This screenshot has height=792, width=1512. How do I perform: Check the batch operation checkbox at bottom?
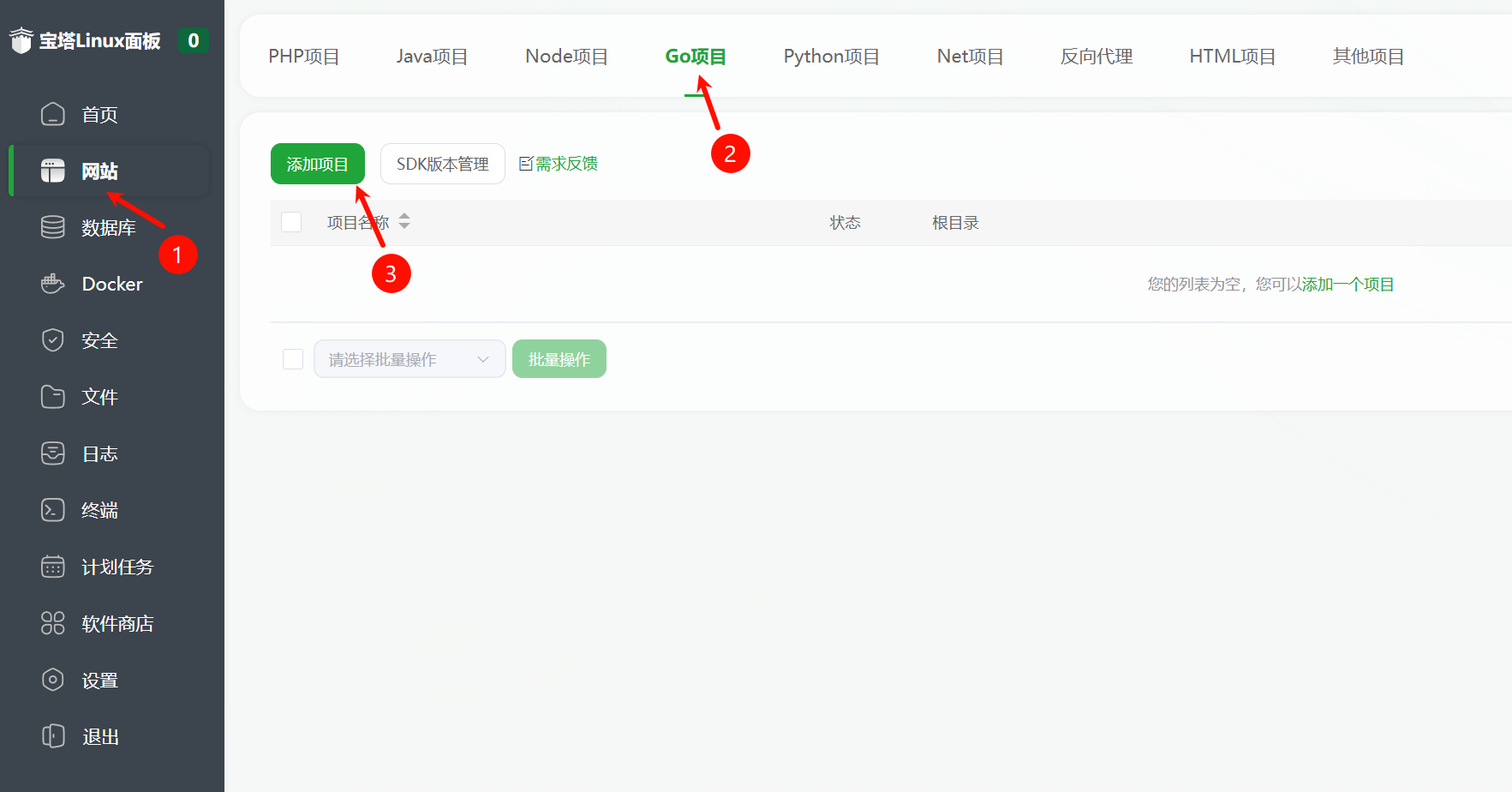point(293,359)
